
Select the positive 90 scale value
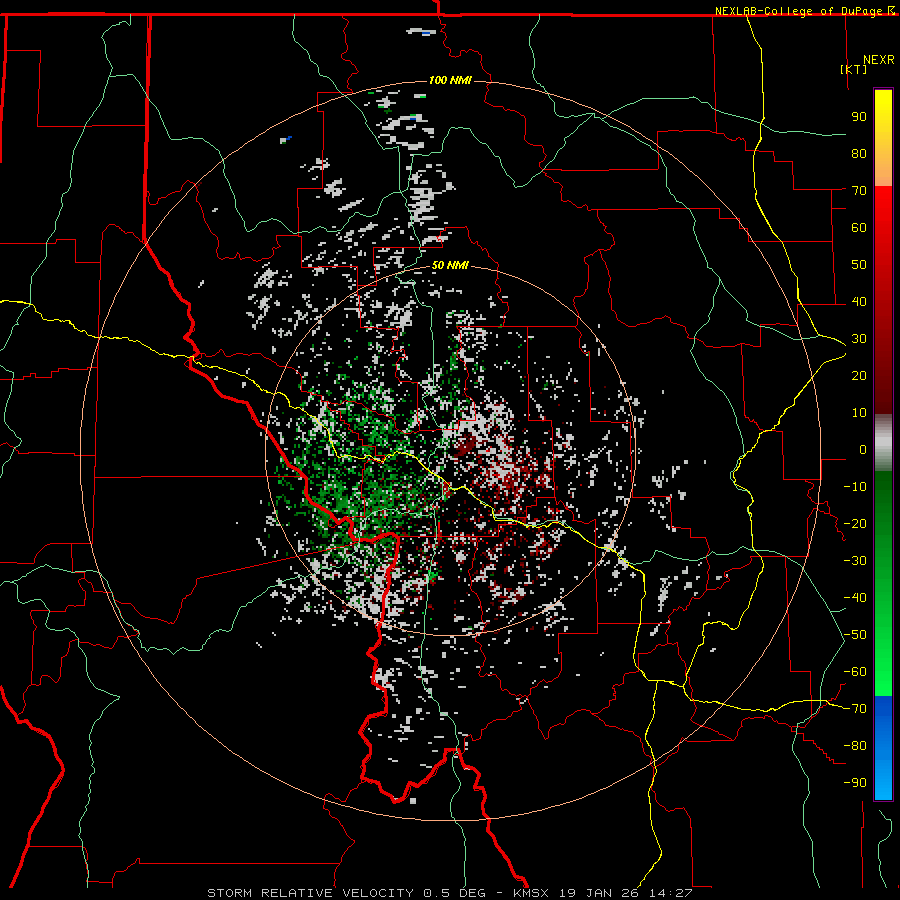tap(859, 117)
